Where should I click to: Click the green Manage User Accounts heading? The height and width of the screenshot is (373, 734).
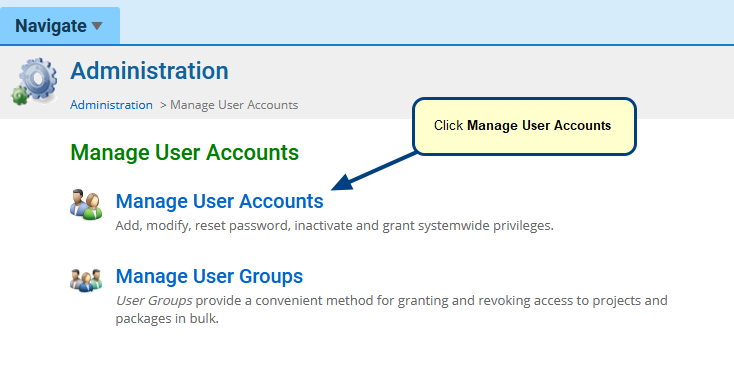tap(184, 153)
